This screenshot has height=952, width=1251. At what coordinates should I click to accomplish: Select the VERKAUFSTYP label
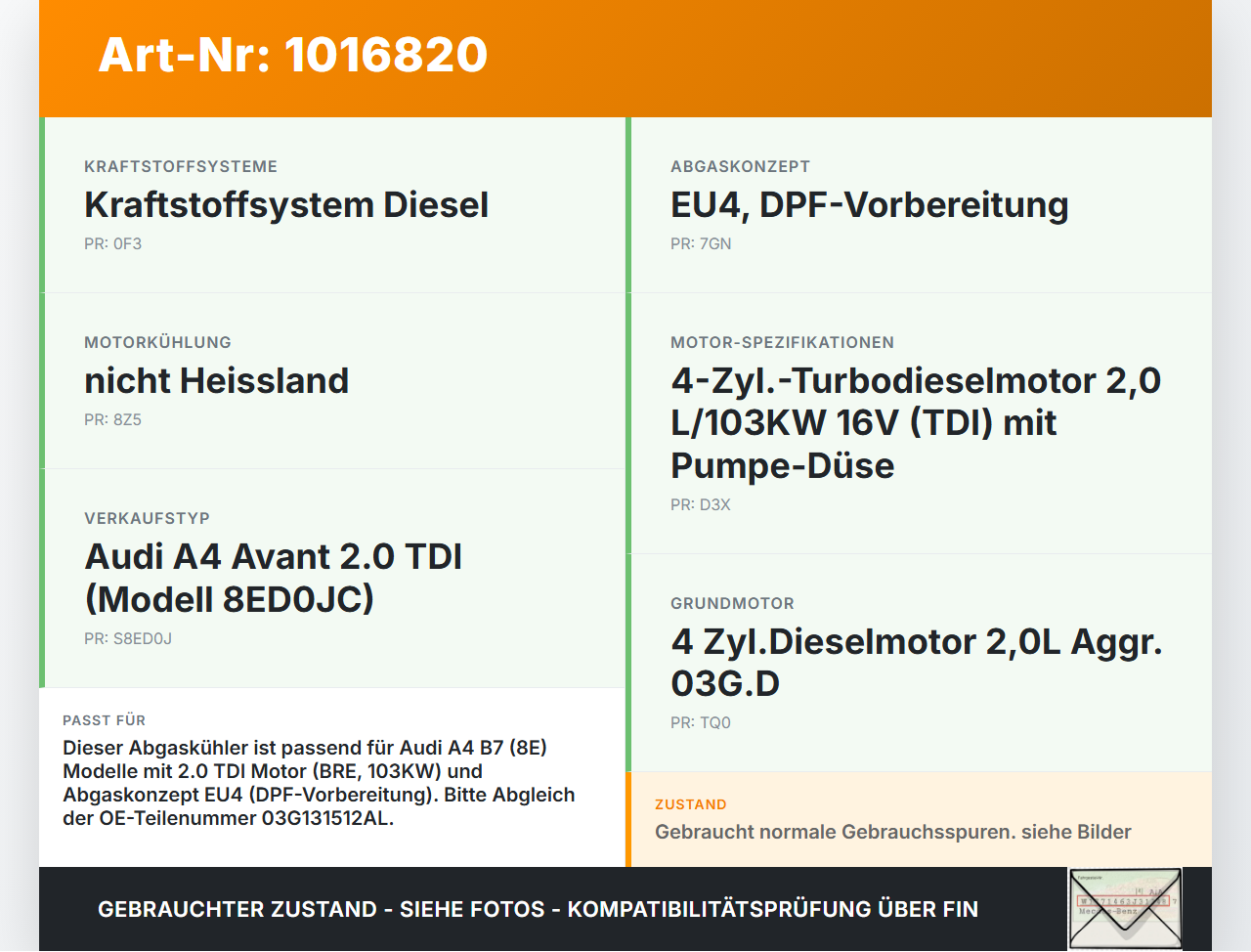[x=147, y=518]
